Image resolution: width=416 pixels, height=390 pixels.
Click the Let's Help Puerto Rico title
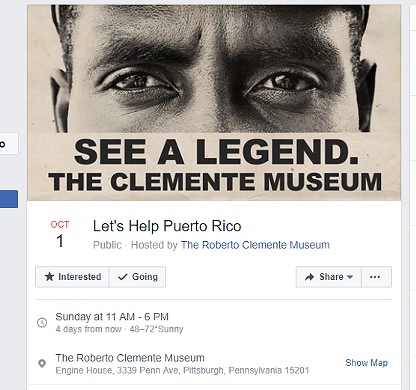pos(167,226)
